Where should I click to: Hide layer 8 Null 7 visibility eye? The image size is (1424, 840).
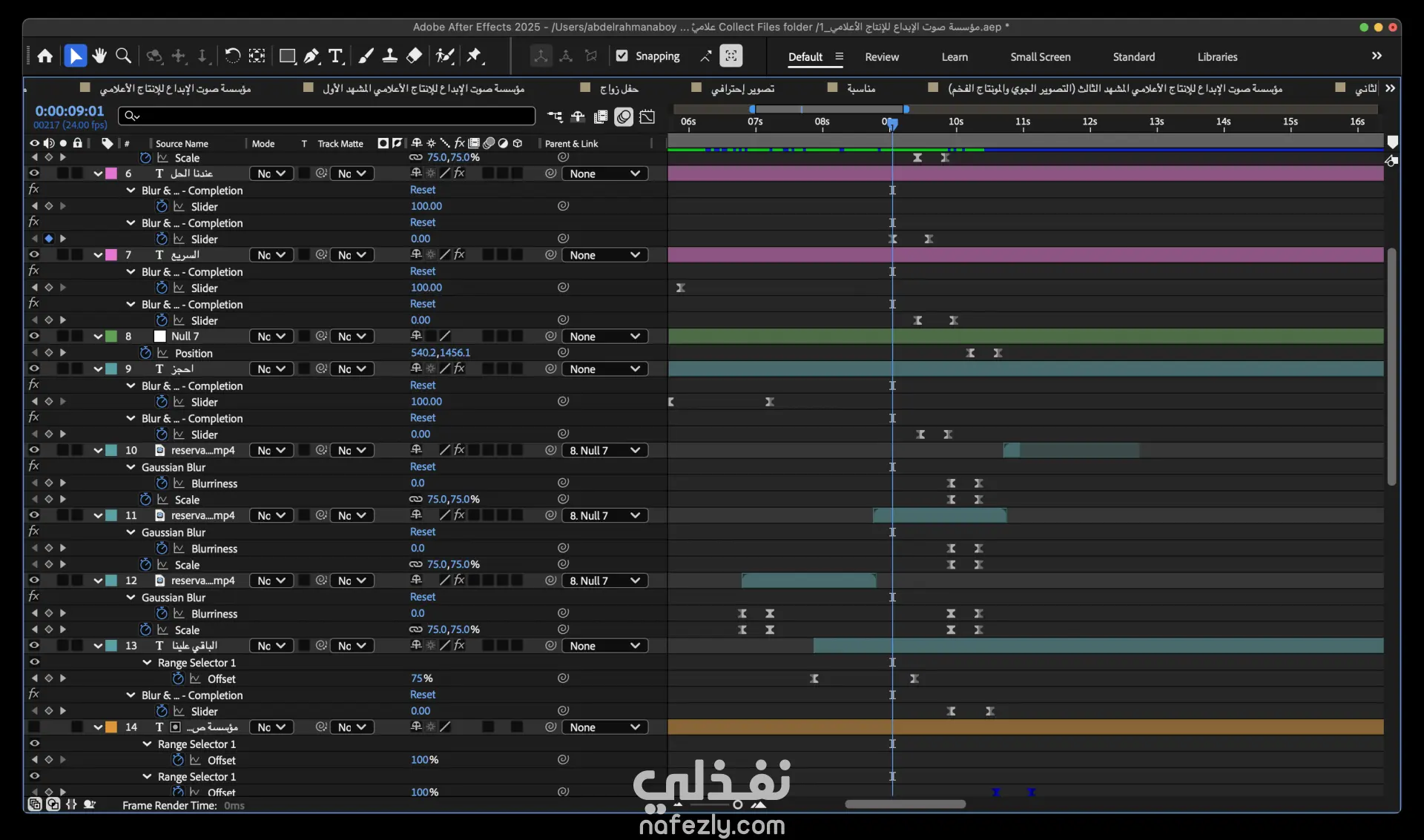(x=34, y=337)
